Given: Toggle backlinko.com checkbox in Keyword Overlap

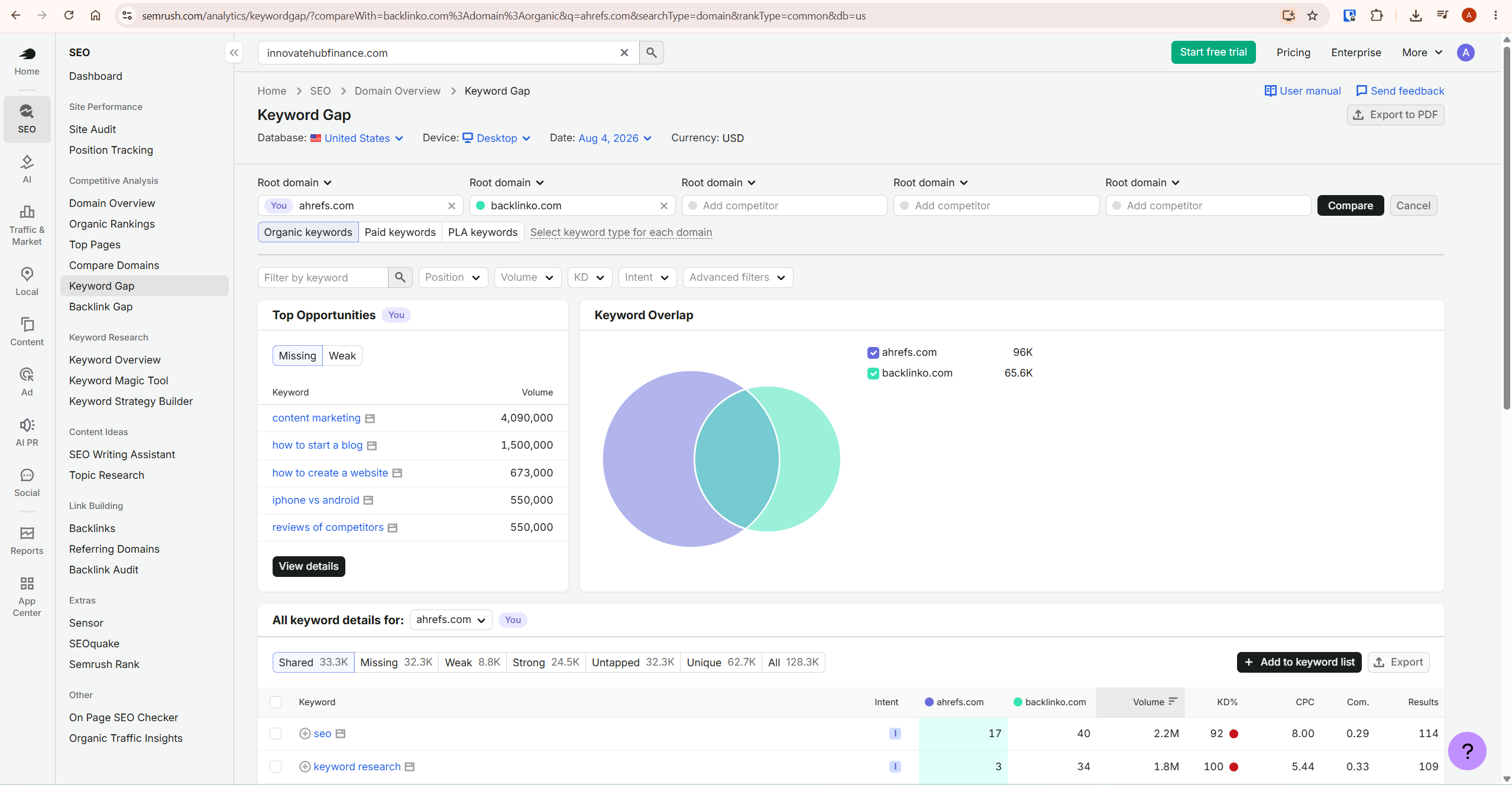Looking at the screenshot, I should coord(873,374).
